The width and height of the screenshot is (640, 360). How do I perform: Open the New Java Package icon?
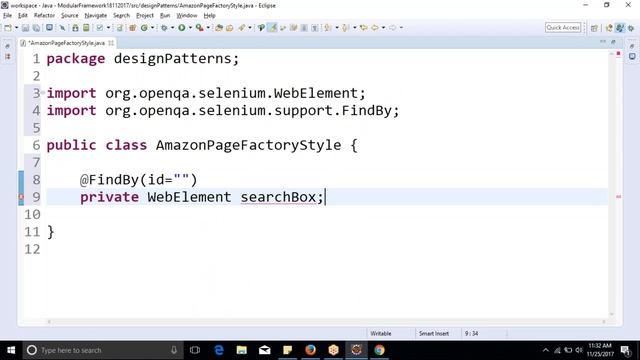[133, 28]
